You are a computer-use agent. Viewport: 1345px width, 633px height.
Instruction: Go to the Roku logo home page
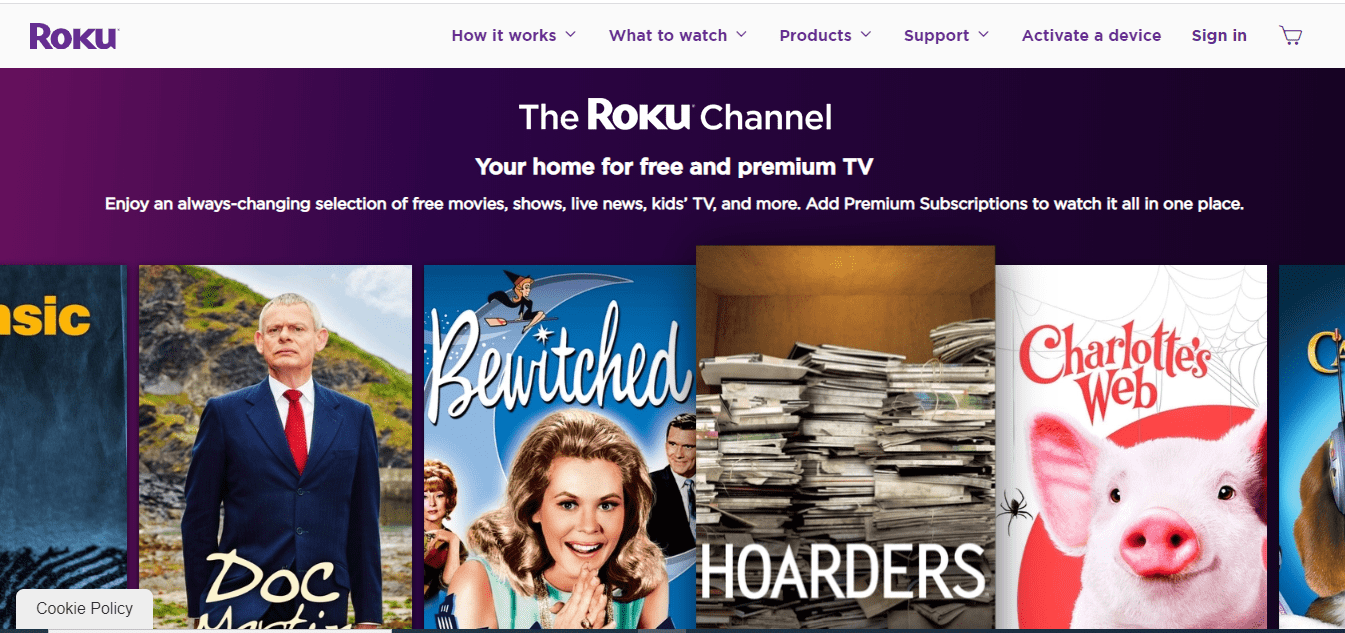tap(74, 36)
